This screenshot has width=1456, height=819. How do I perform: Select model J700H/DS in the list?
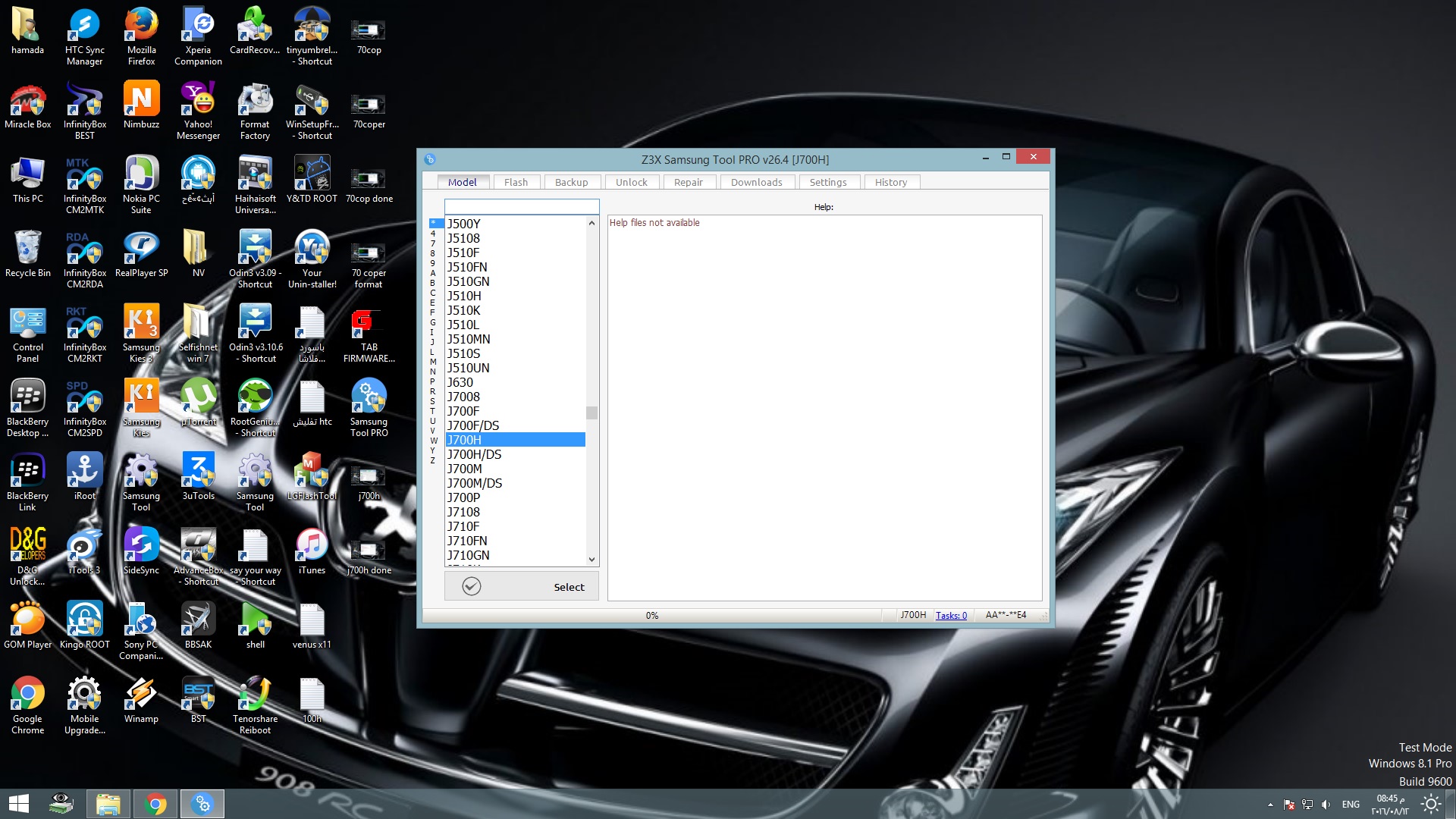pyautogui.click(x=515, y=454)
